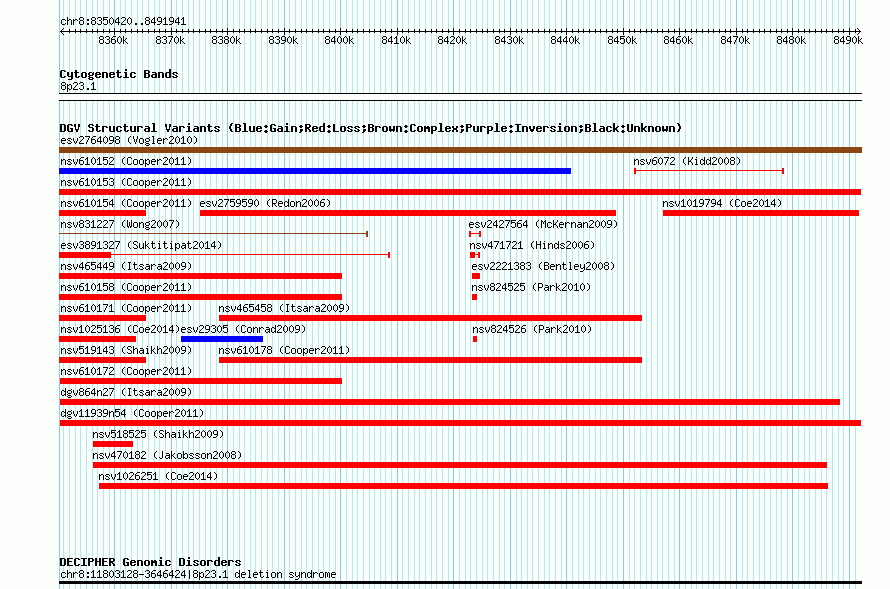Click the dgv864n27 (Itsara2009) label

[126, 392]
